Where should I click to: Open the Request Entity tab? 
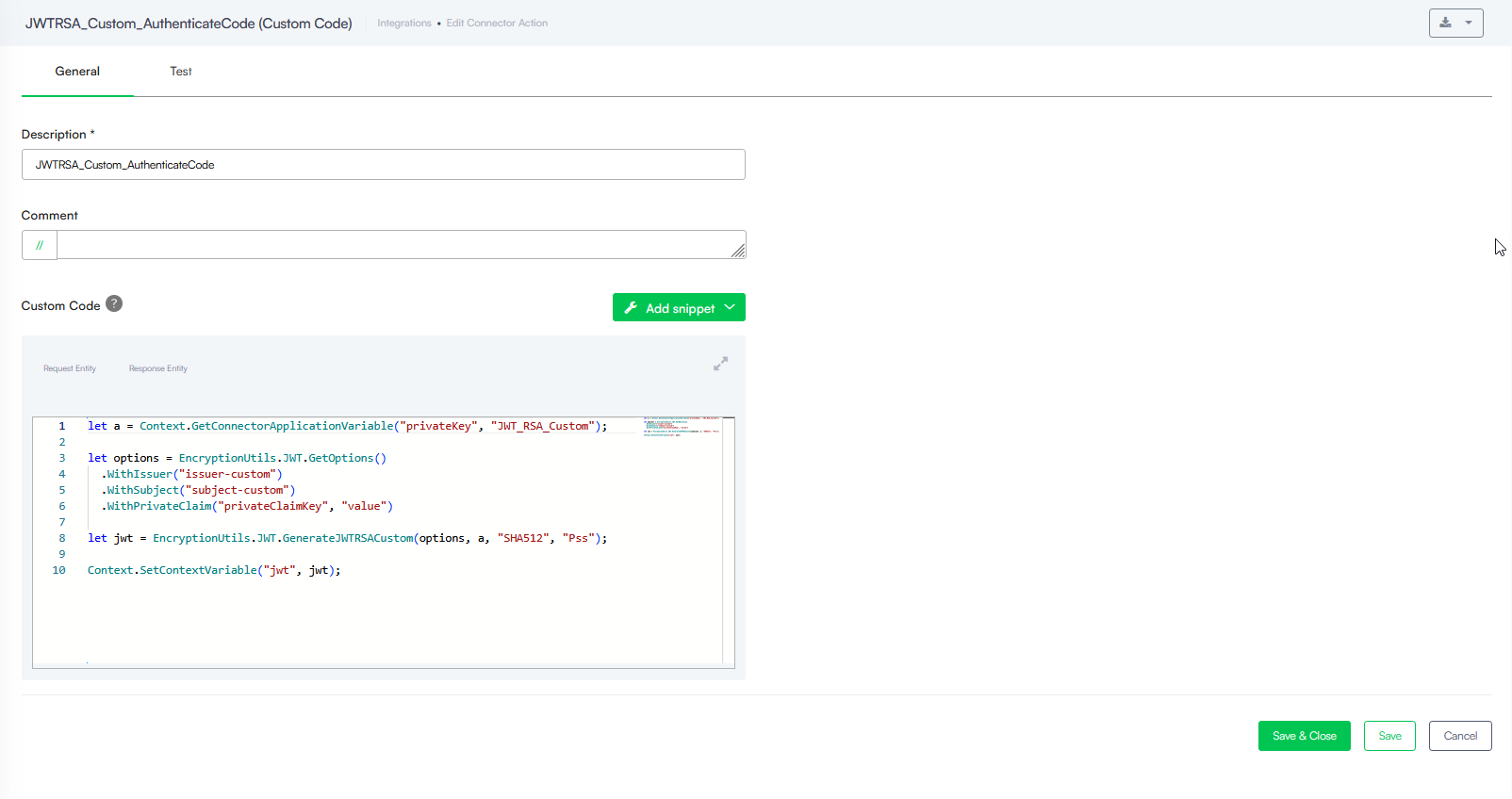(x=70, y=368)
